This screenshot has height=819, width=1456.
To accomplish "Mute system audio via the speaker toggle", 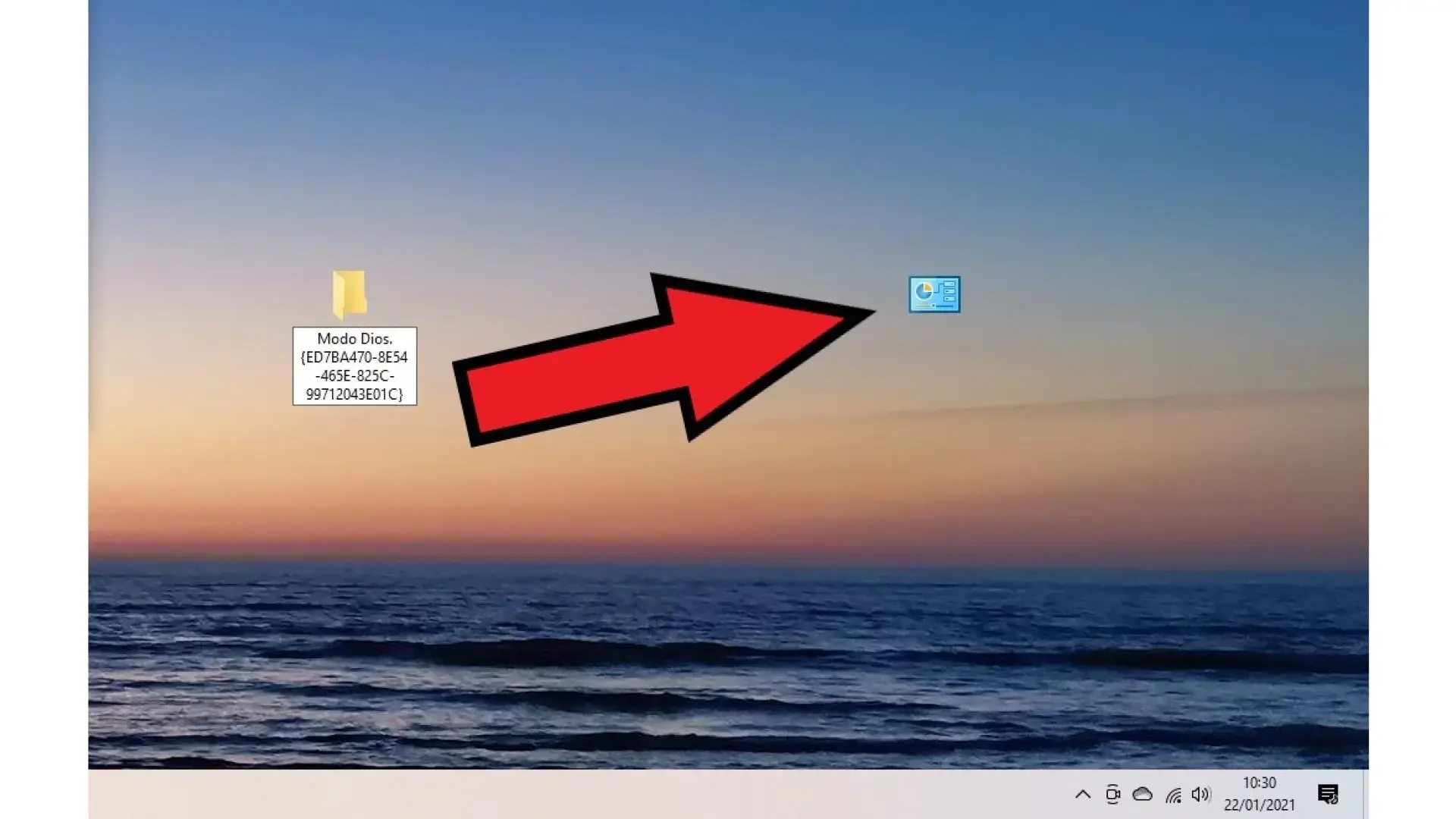I will [x=1200, y=794].
